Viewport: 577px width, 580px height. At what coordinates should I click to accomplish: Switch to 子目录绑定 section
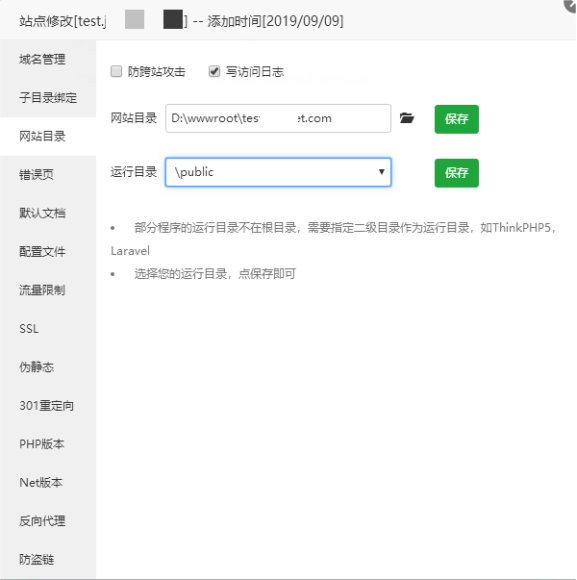tap(48, 98)
